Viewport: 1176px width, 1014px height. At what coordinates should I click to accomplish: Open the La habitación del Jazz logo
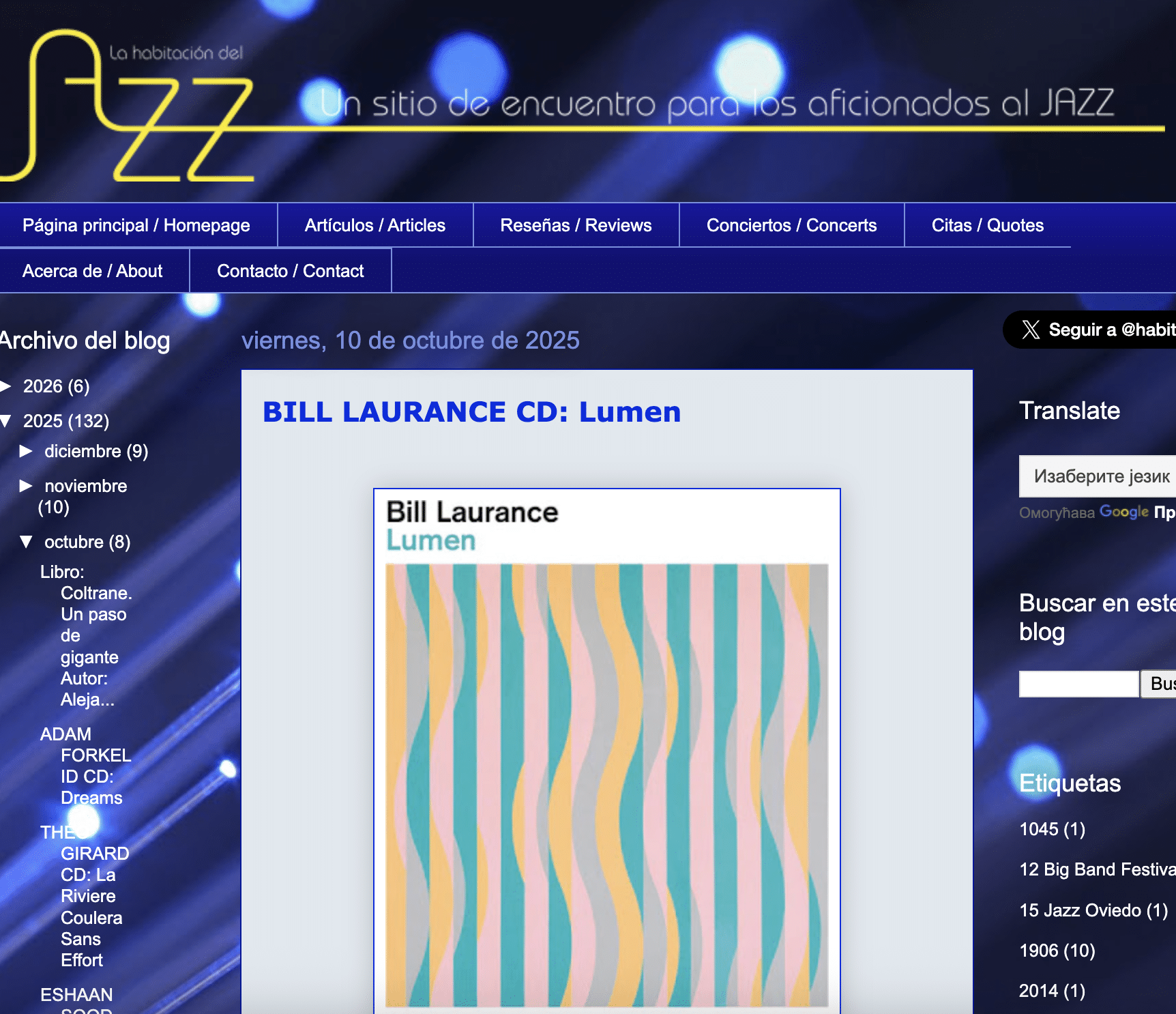point(127,105)
